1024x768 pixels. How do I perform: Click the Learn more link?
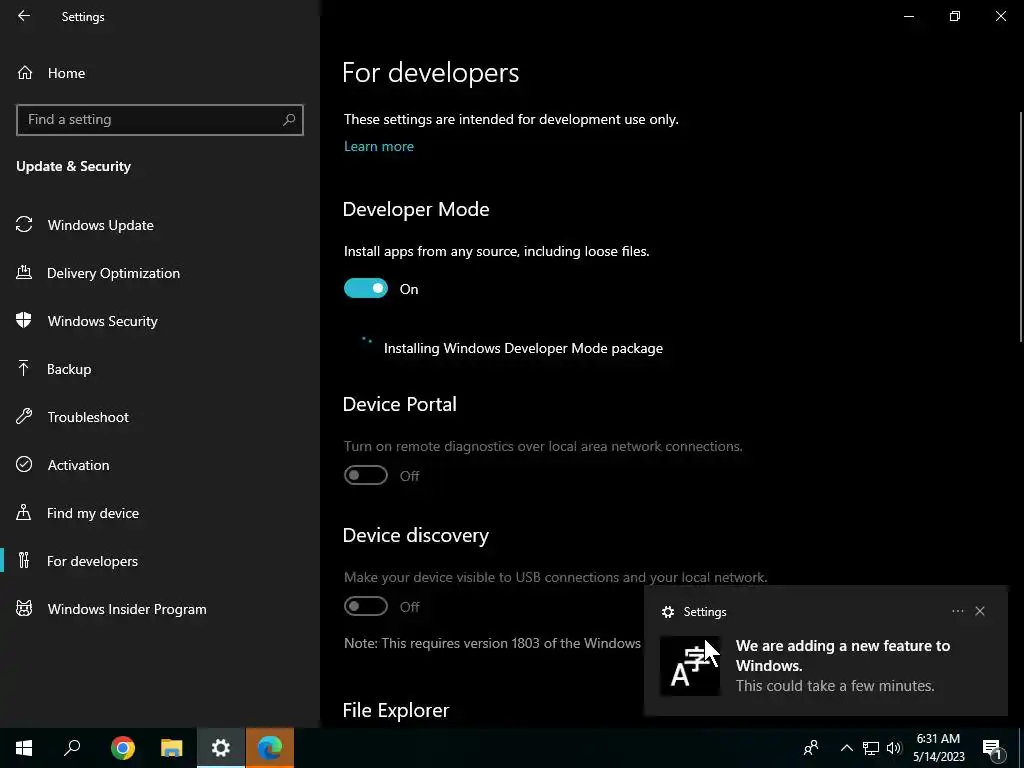click(379, 146)
